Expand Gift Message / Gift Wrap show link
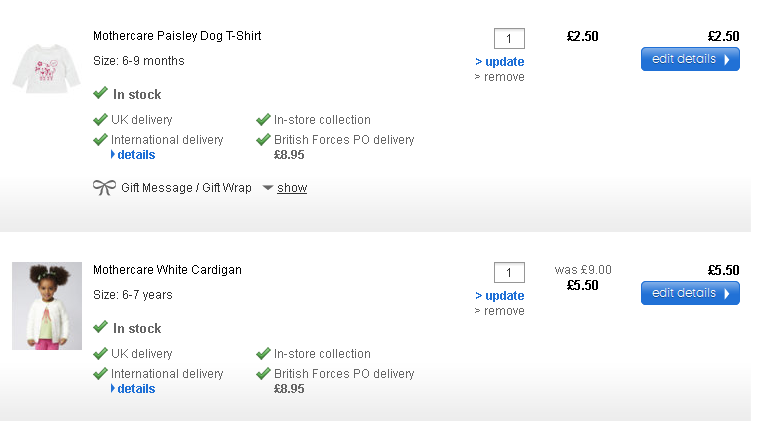This screenshot has width=757, height=421. point(292,188)
